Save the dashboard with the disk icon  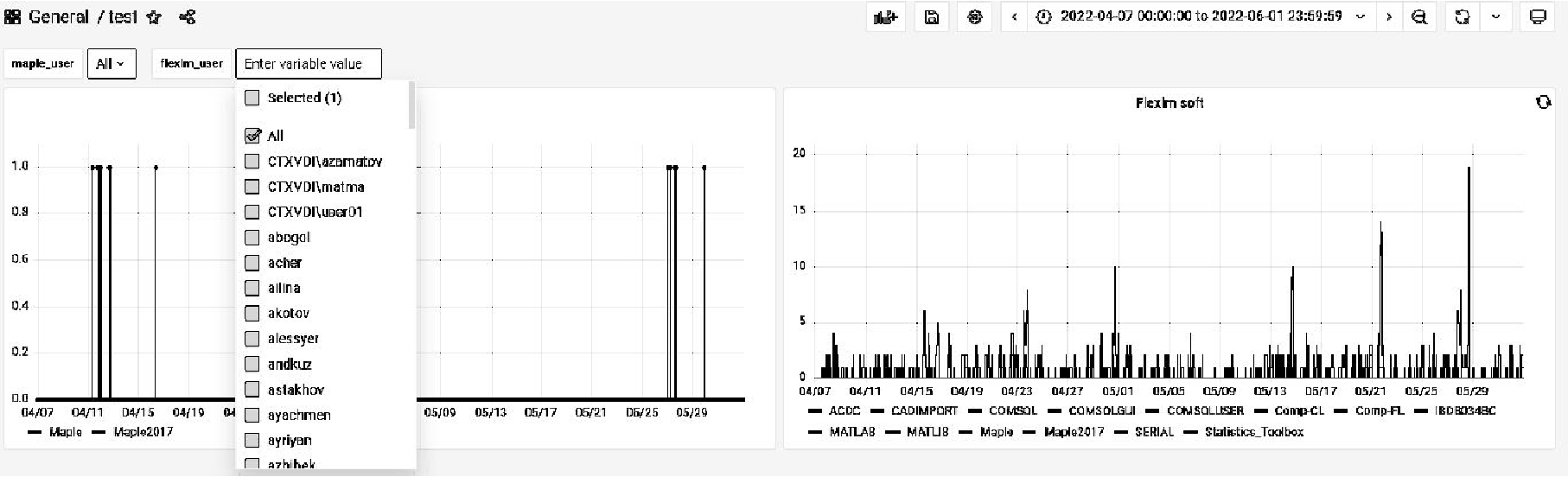(x=932, y=17)
